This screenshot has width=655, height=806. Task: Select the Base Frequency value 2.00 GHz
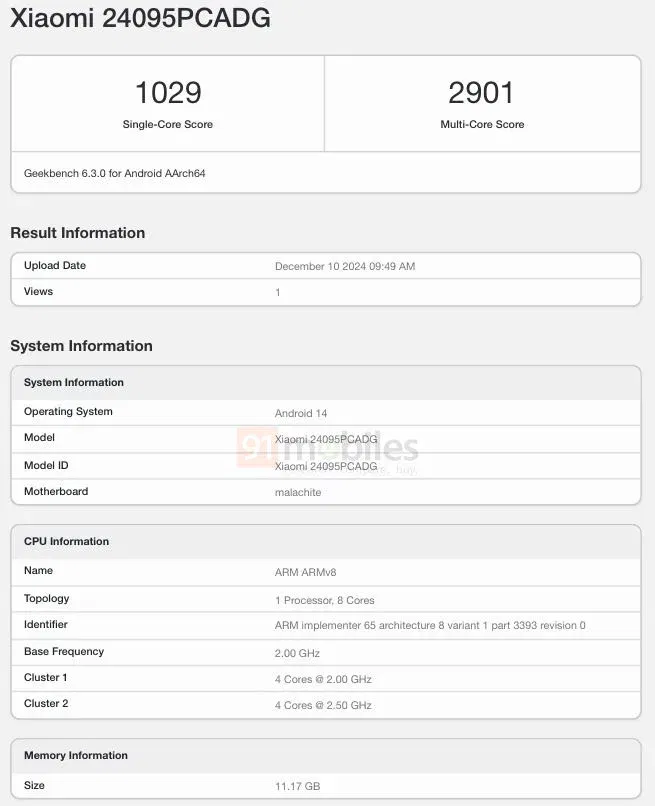point(297,653)
